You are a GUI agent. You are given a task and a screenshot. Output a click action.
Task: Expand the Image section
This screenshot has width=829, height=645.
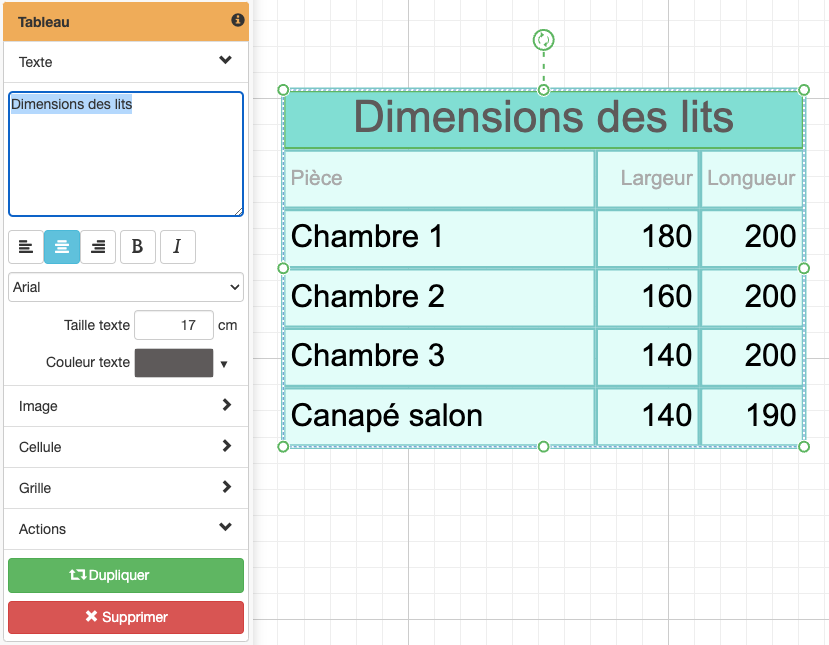click(125, 406)
